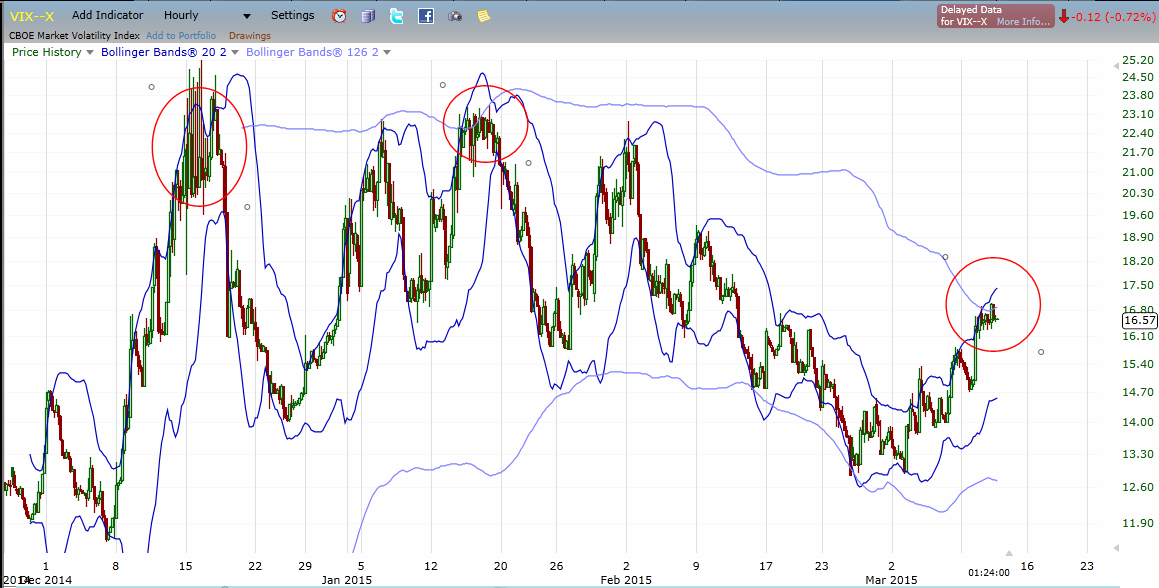Click the -0.12 (-0.72%) change value
The height and width of the screenshot is (588, 1159).
click(1112, 16)
